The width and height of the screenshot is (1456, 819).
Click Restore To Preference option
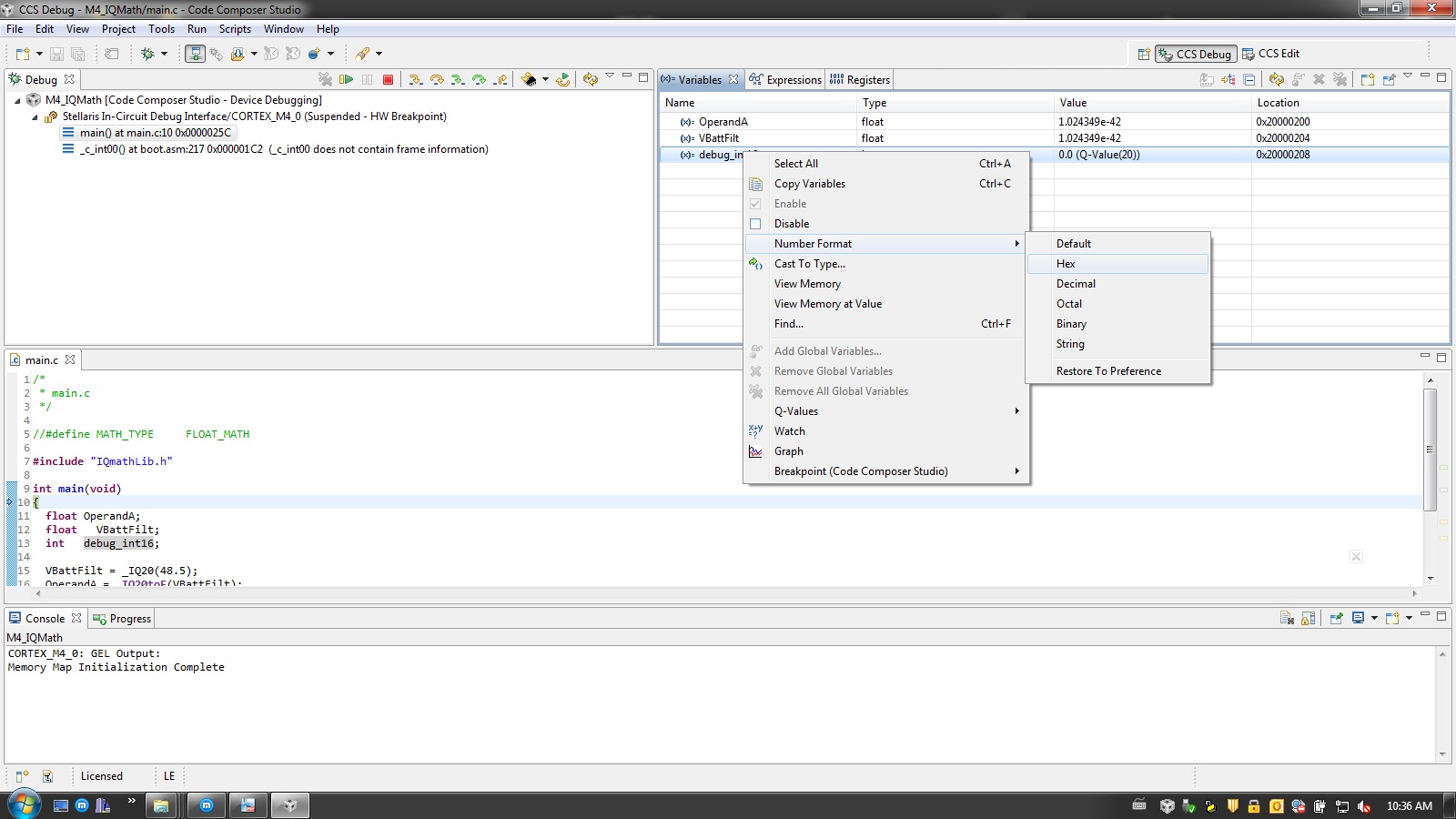[x=1108, y=371]
